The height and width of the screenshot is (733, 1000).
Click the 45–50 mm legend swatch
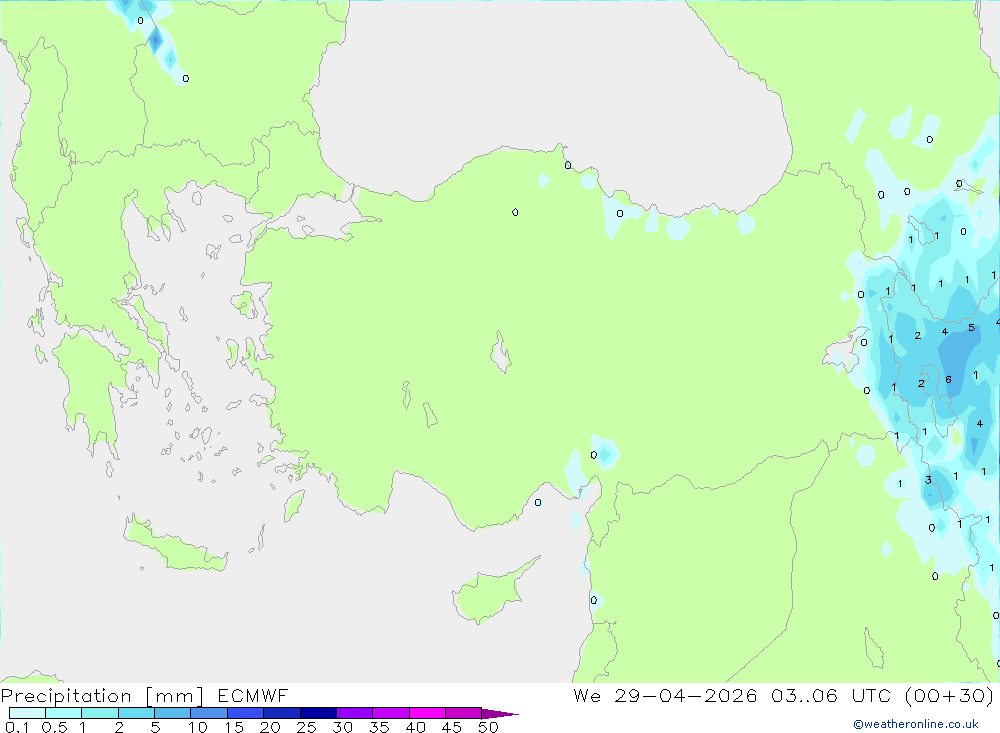463,713
